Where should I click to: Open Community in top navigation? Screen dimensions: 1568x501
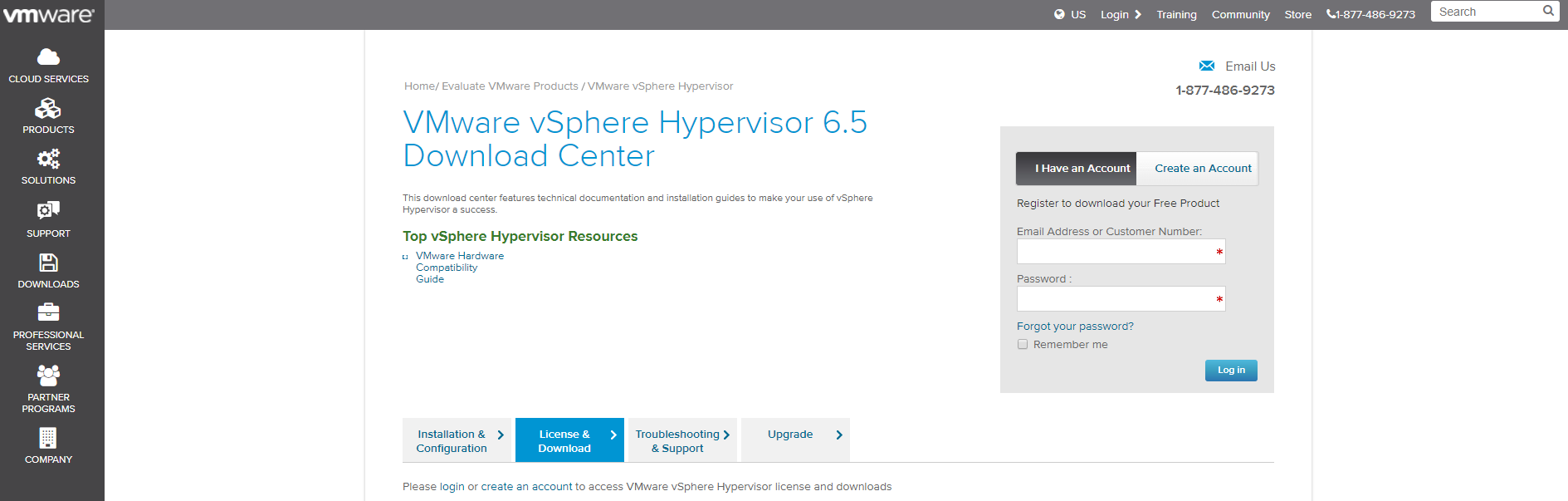point(1240,14)
